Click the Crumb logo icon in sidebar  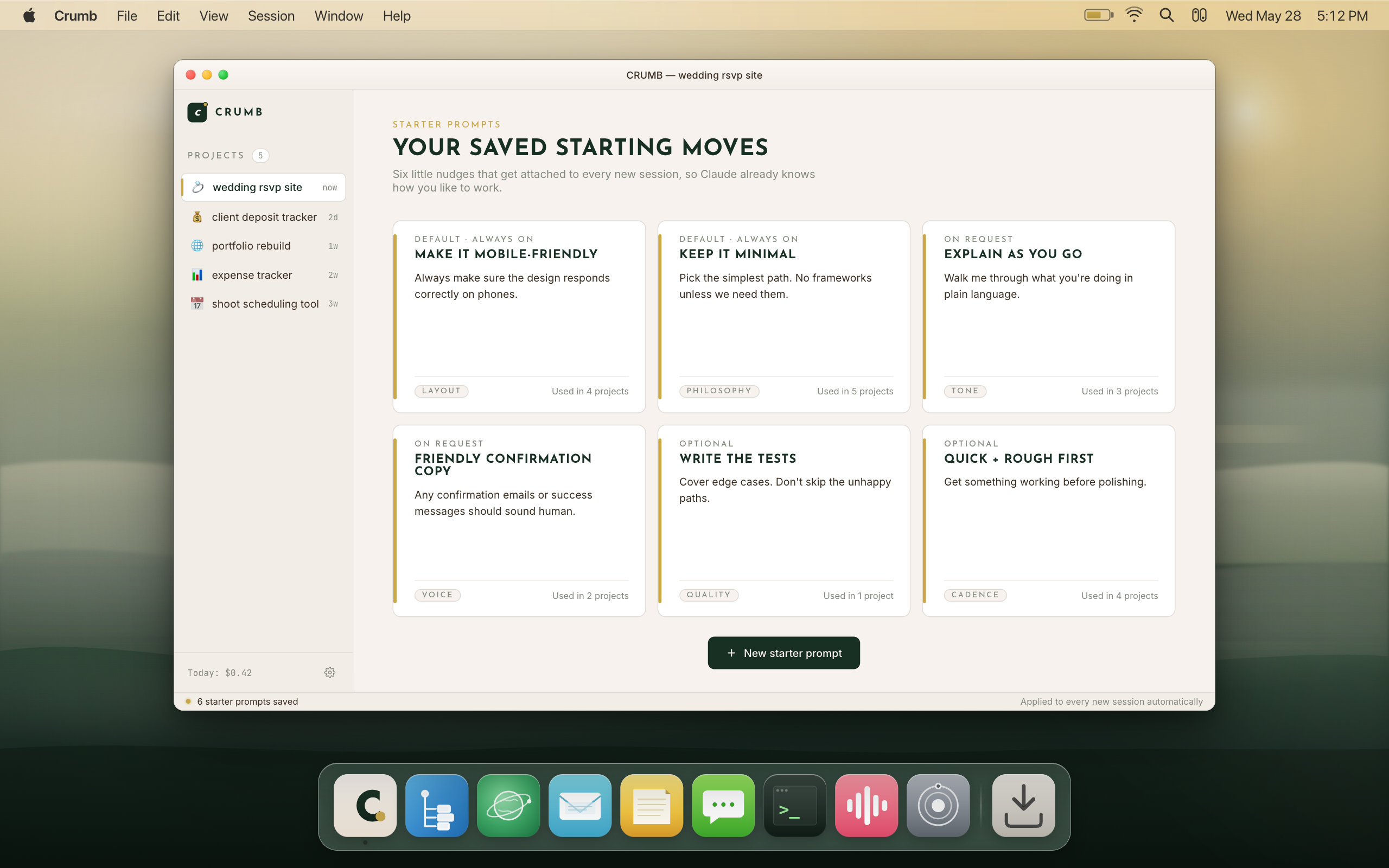pos(197,112)
